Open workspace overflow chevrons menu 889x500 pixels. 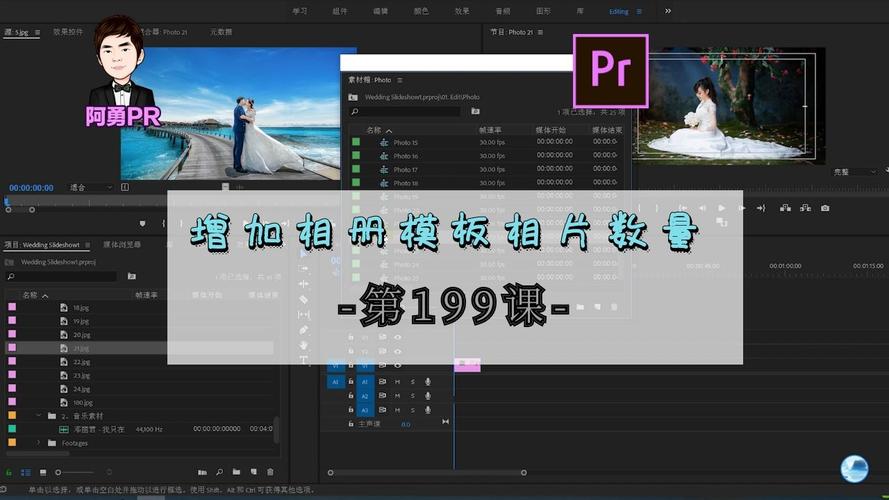point(668,11)
